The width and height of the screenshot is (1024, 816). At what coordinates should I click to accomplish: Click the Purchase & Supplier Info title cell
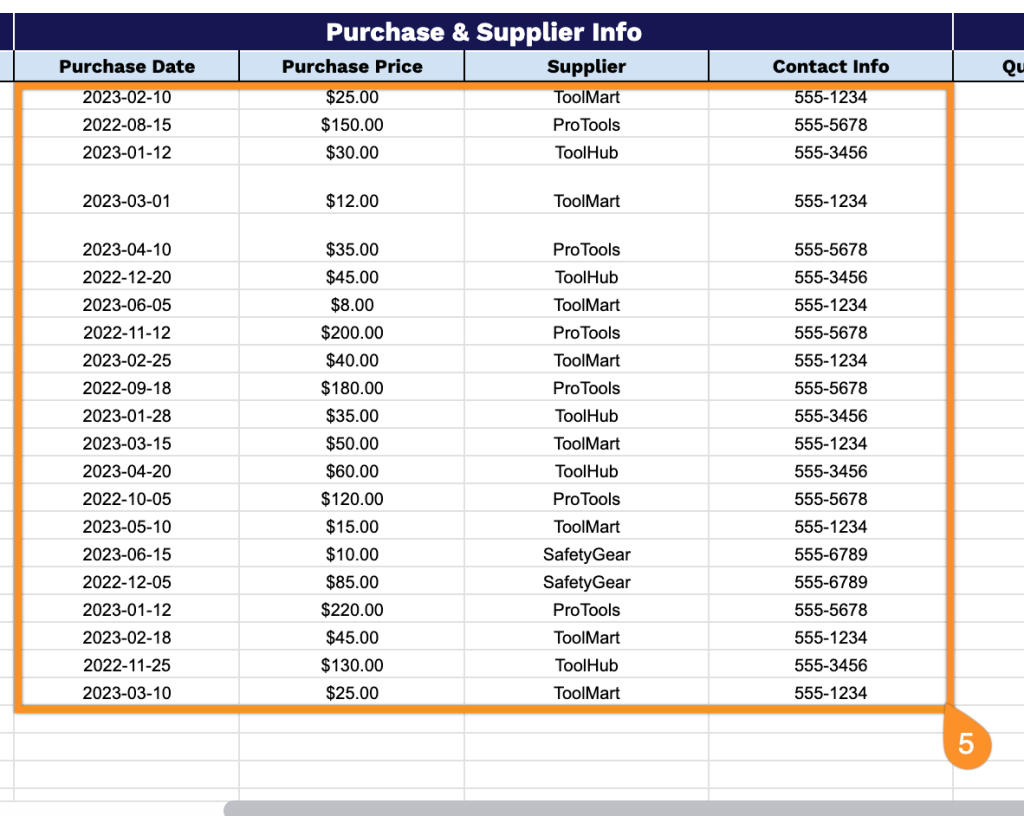tap(483, 32)
